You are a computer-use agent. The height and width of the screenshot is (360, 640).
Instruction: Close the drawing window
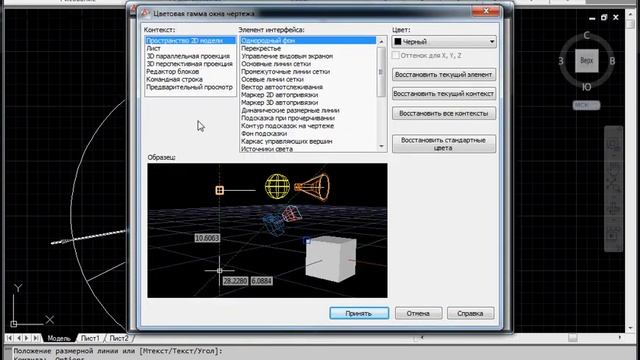tap(616, 17)
